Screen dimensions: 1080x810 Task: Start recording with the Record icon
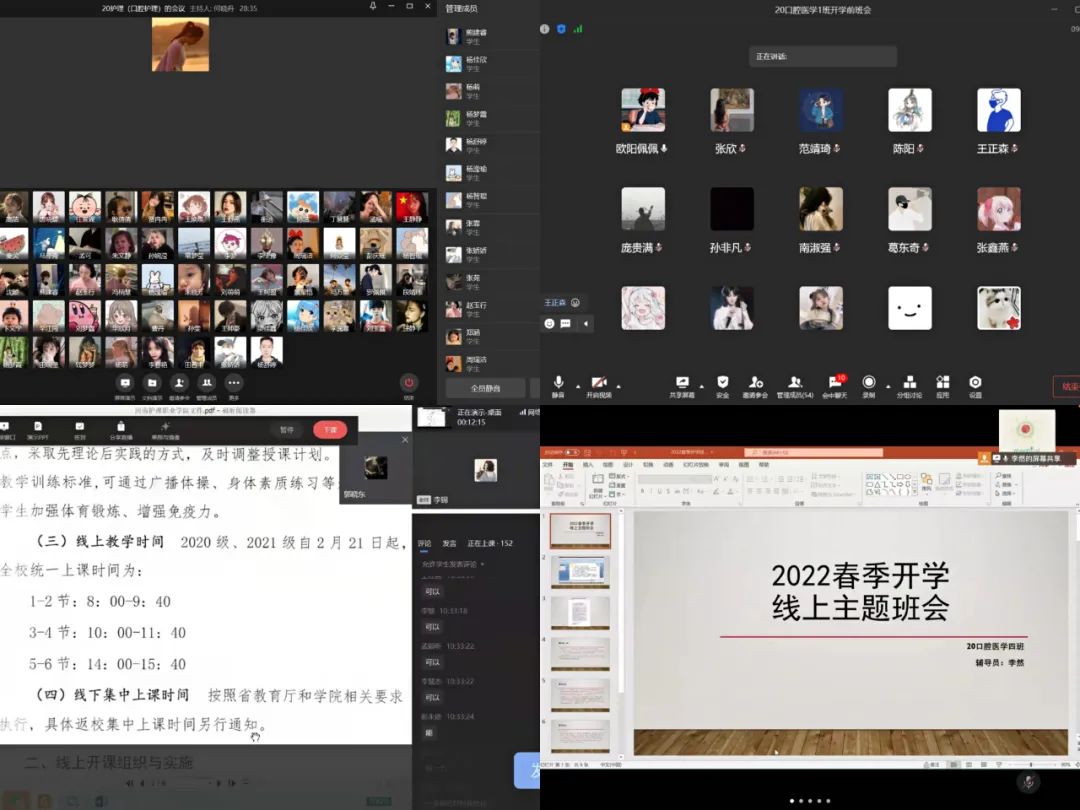point(868,383)
